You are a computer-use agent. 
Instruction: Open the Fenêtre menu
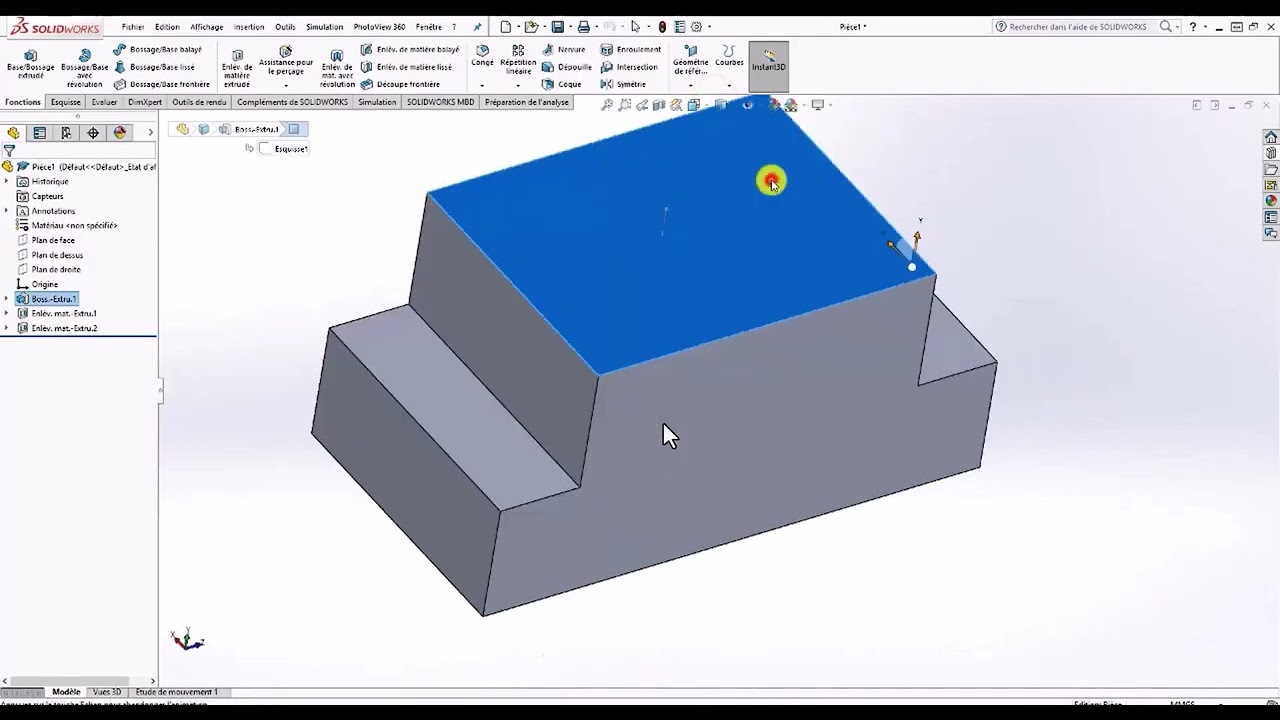tap(428, 27)
